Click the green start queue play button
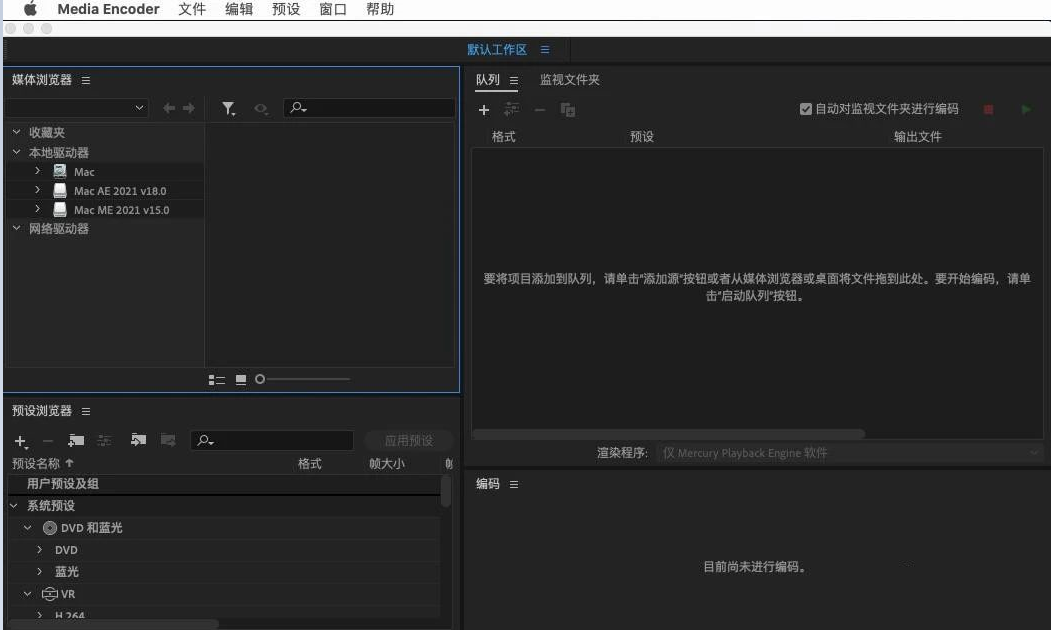Screen dimensions: 1051x630 1026,110
